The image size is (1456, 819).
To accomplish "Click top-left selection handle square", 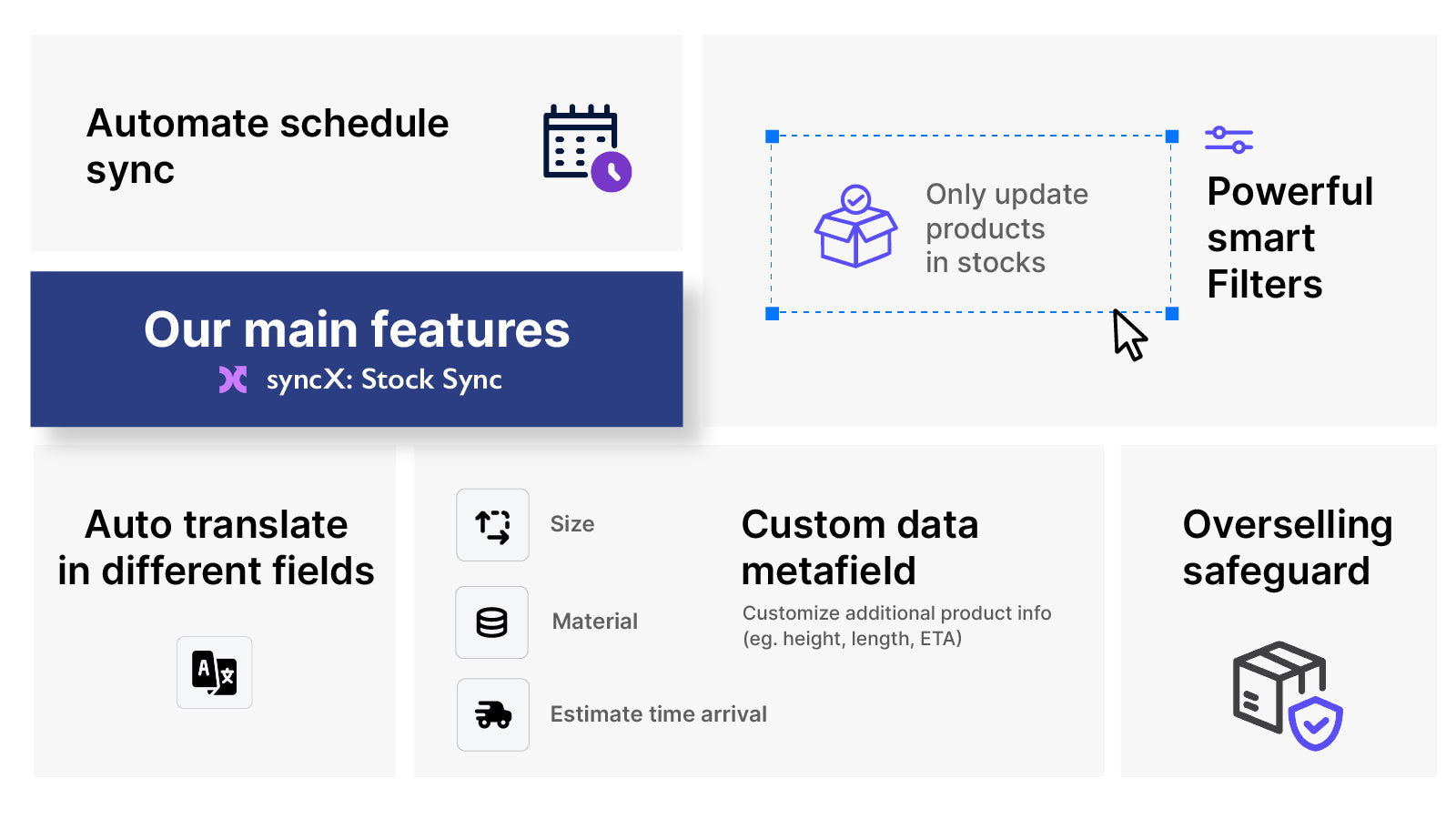I will tap(772, 136).
